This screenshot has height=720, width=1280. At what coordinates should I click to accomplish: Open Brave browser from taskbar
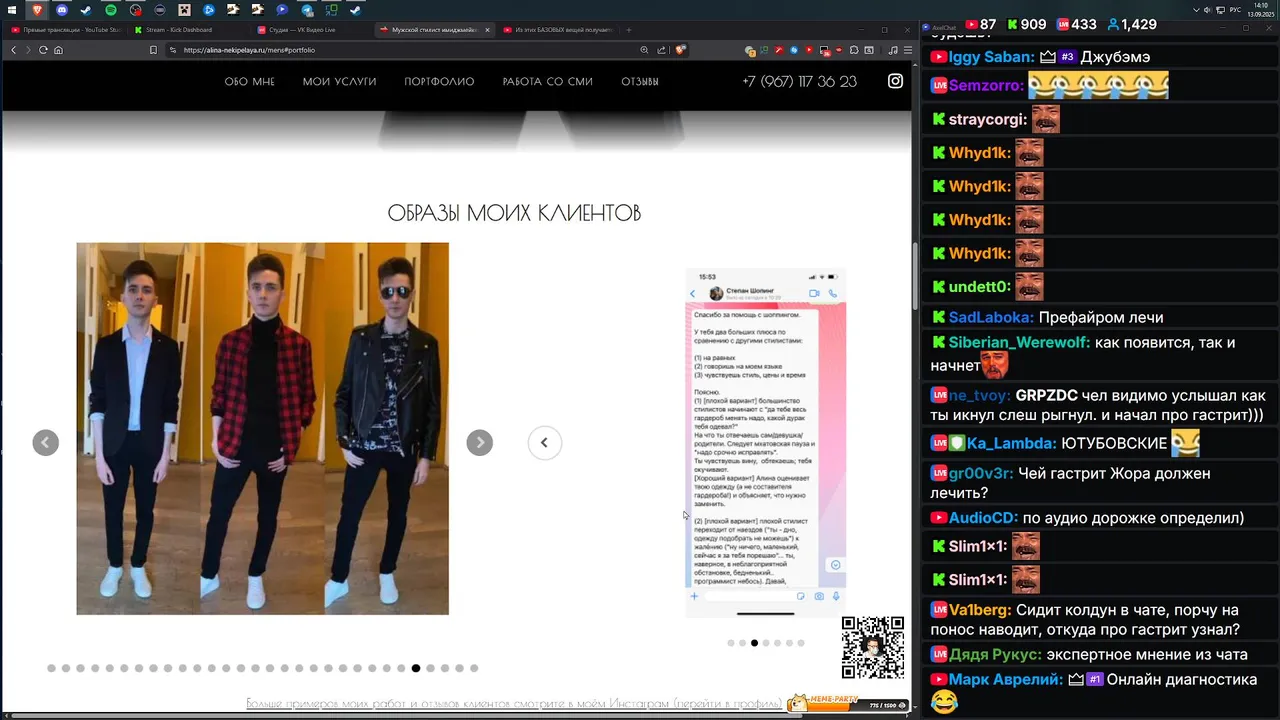pos(37,10)
